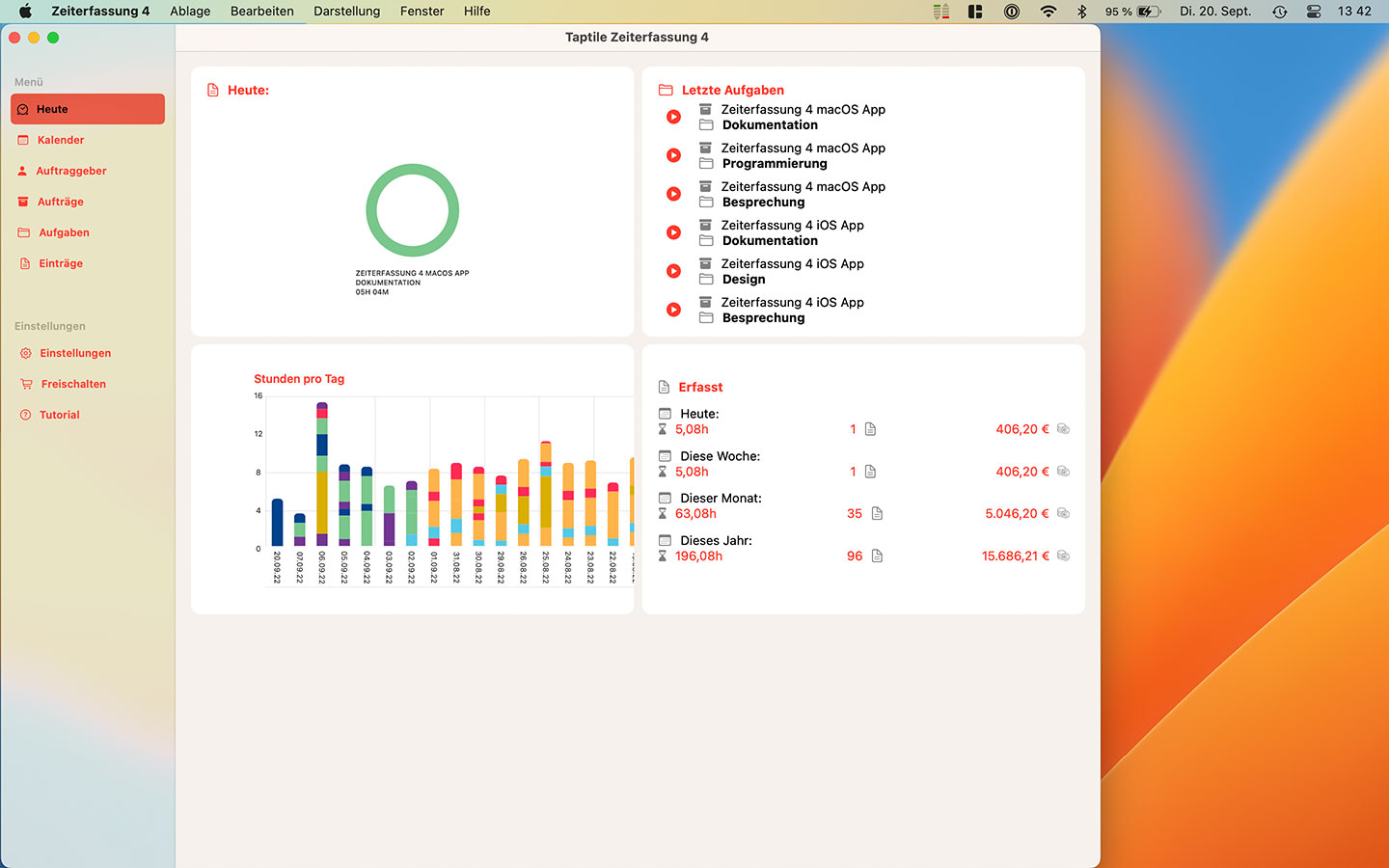
Task: Click the entries icon in the Dieser Monat row
Action: pos(877,514)
